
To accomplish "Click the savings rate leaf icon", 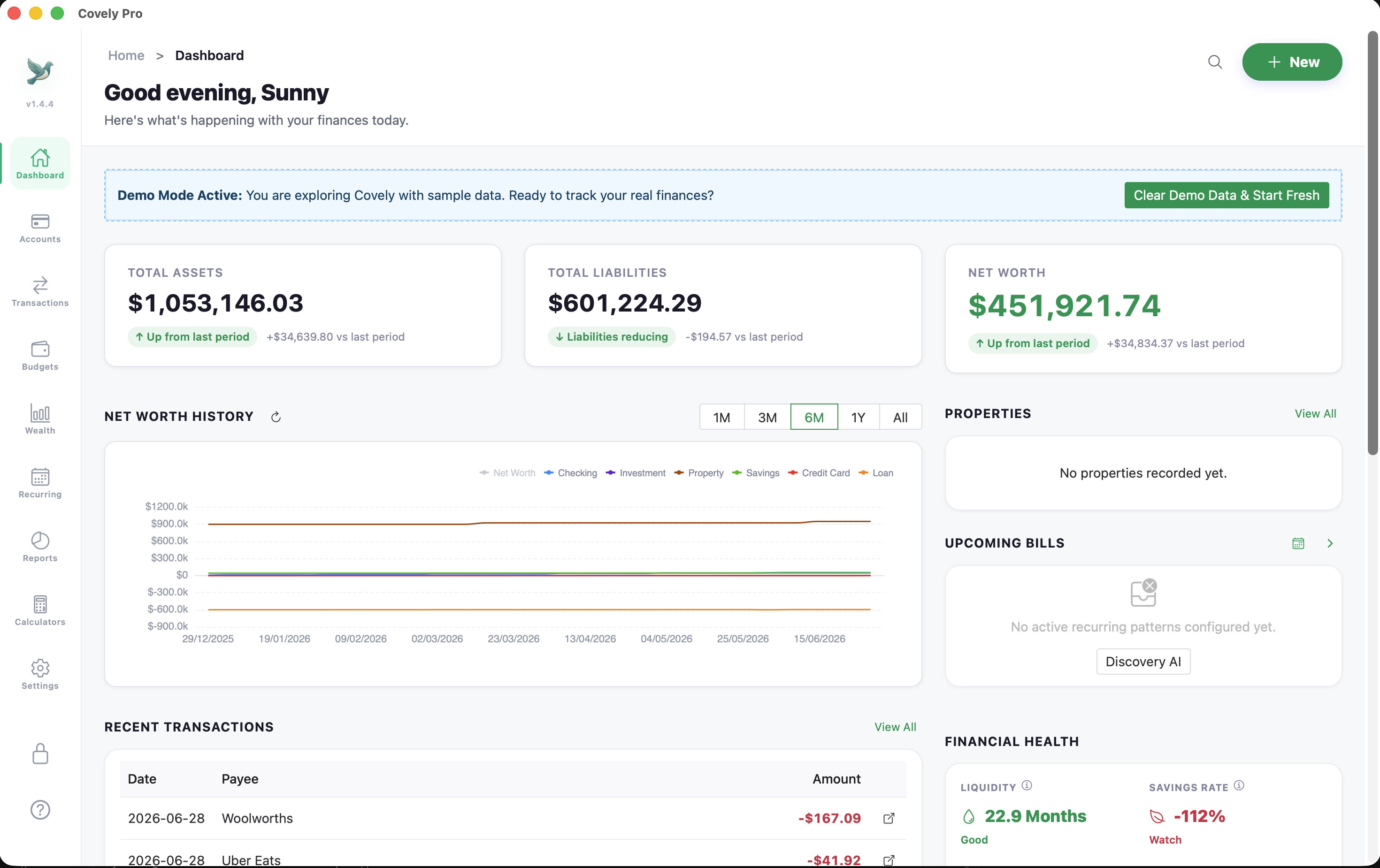I will coord(1157,816).
